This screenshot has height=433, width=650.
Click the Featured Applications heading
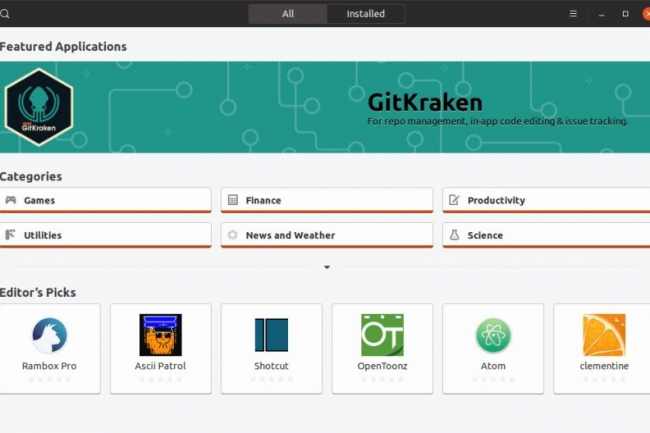coord(63,46)
